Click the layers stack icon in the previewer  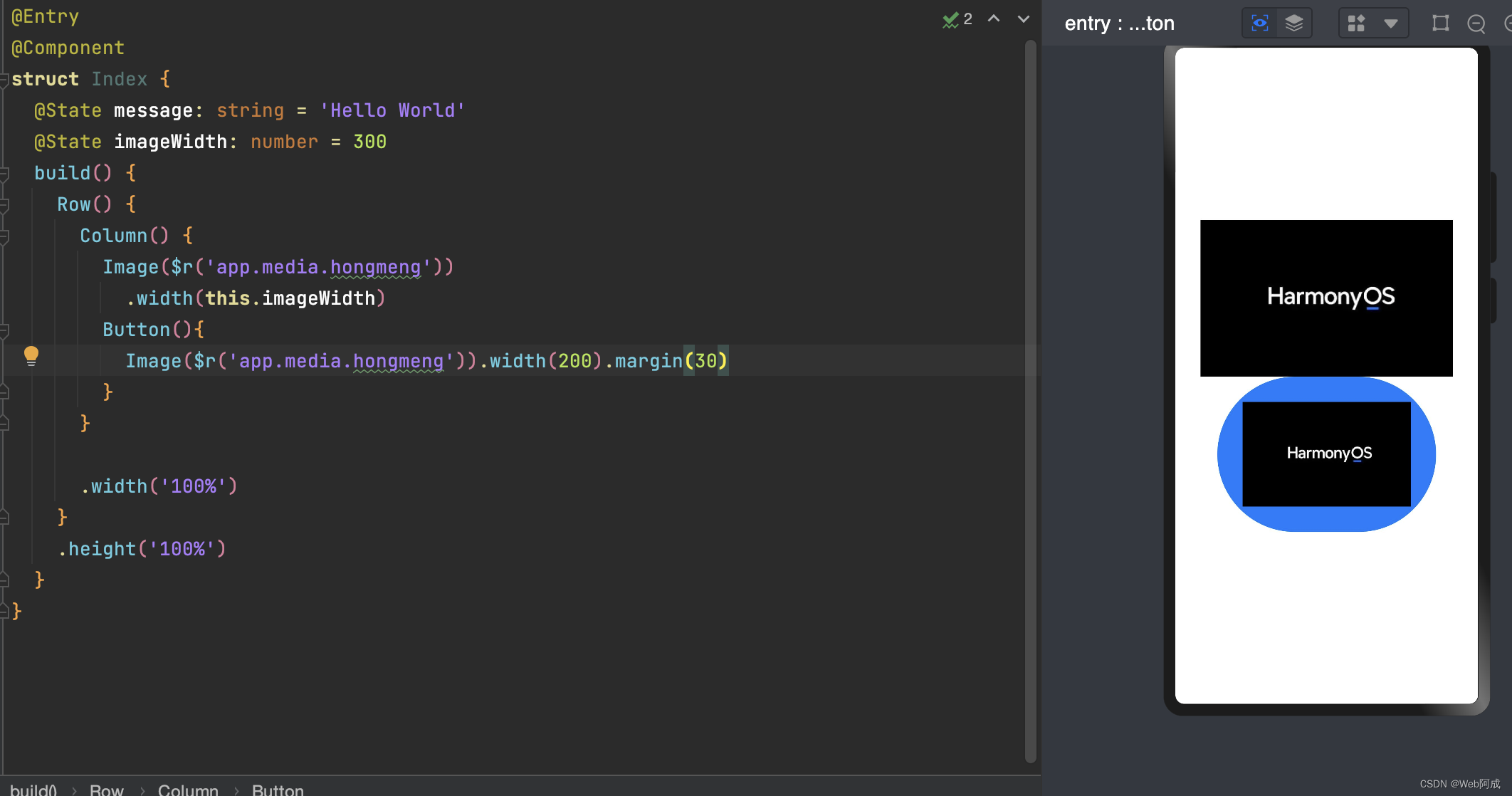tap(1293, 23)
